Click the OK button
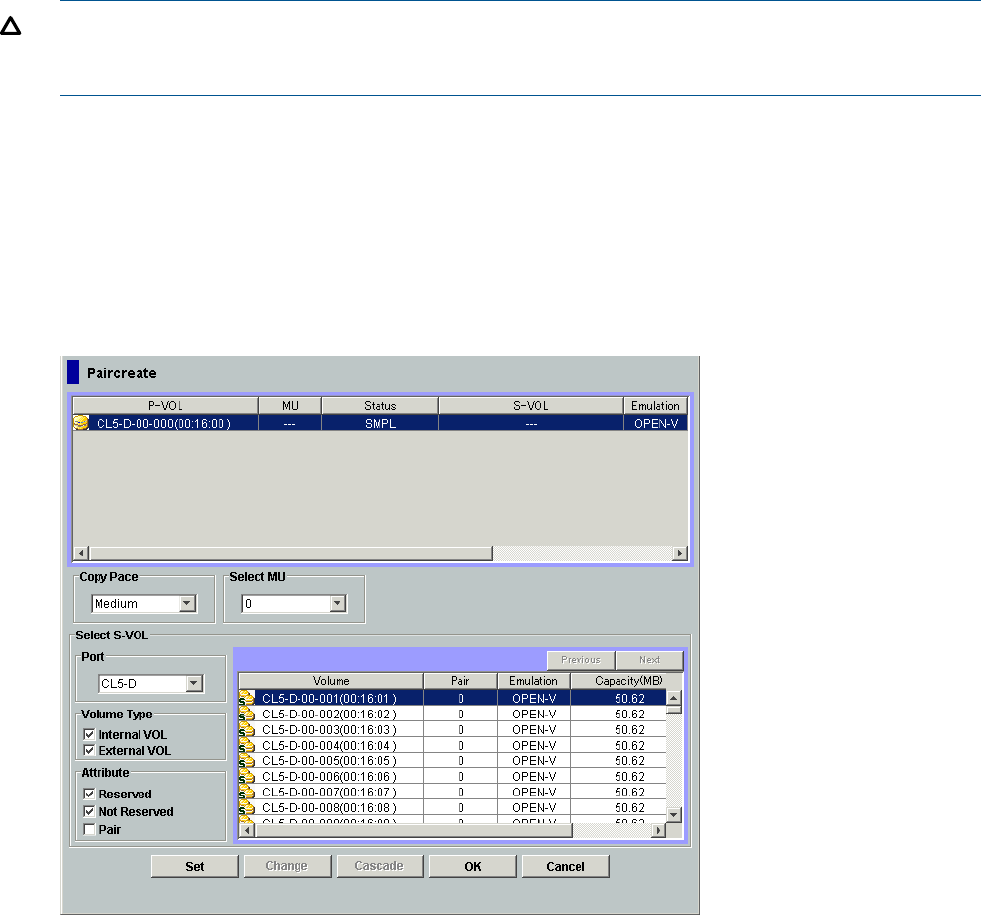The width and height of the screenshot is (981, 915). tap(472, 866)
